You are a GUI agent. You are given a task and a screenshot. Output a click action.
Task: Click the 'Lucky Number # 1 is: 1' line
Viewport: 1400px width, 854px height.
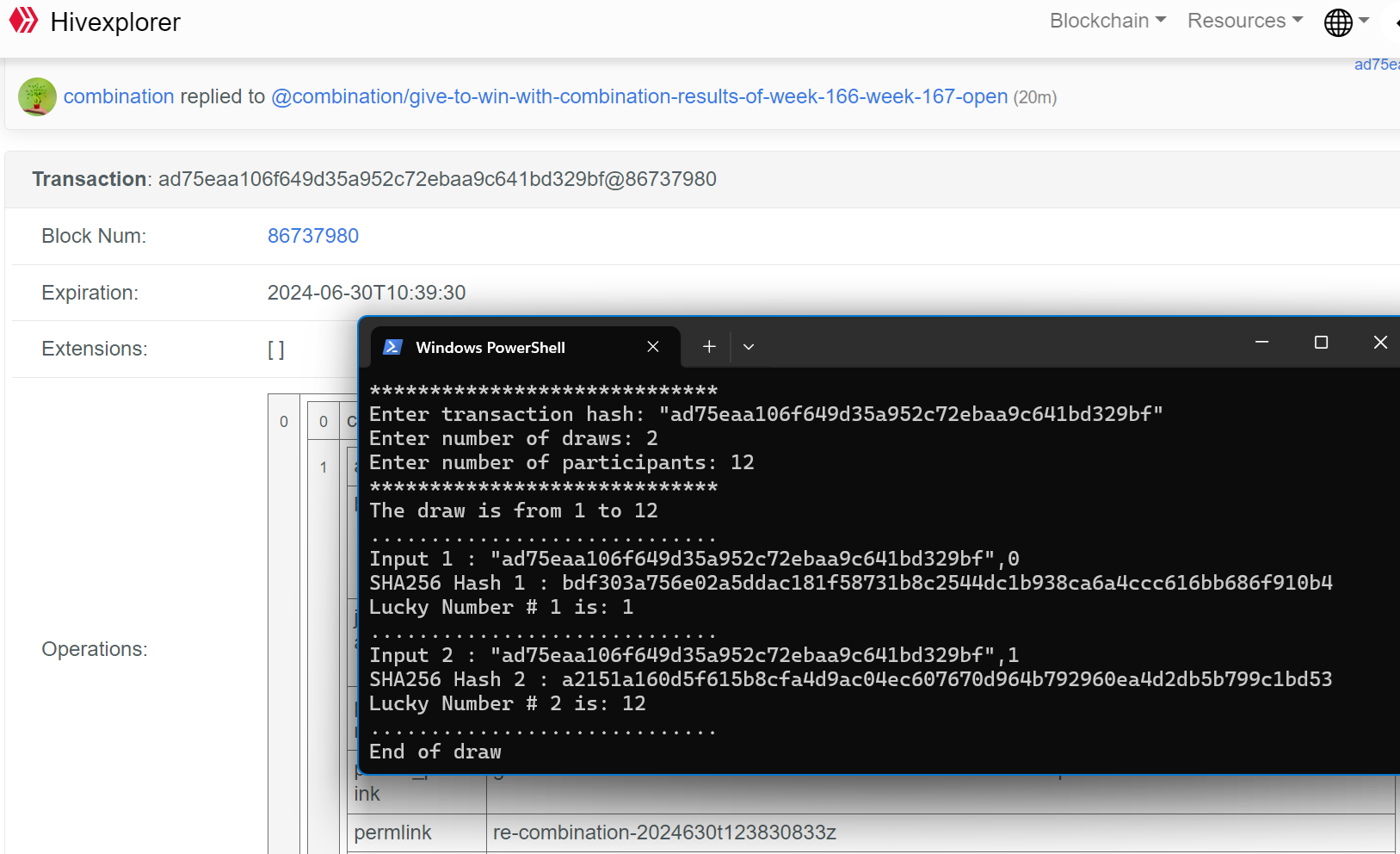coord(502,608)
